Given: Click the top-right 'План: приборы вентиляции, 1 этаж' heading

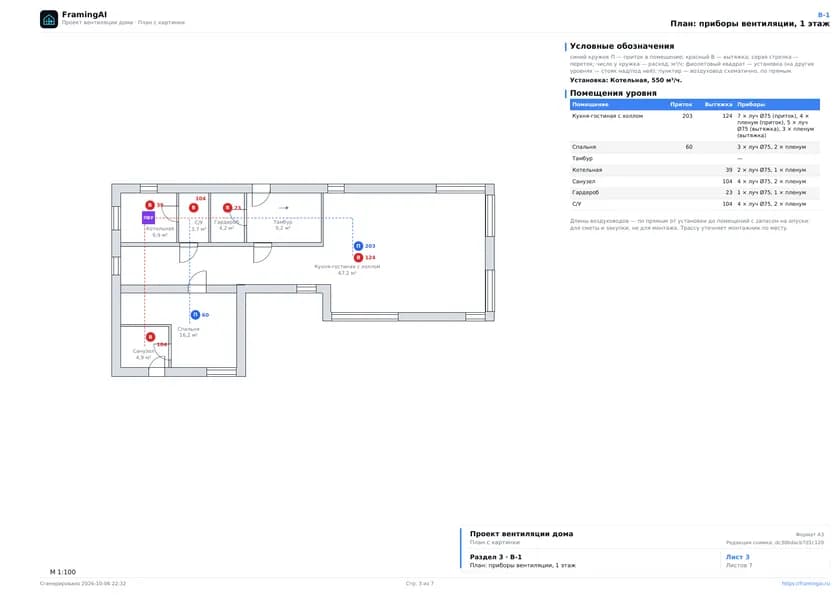Looking at the screenshot, I should coord(749,24).
